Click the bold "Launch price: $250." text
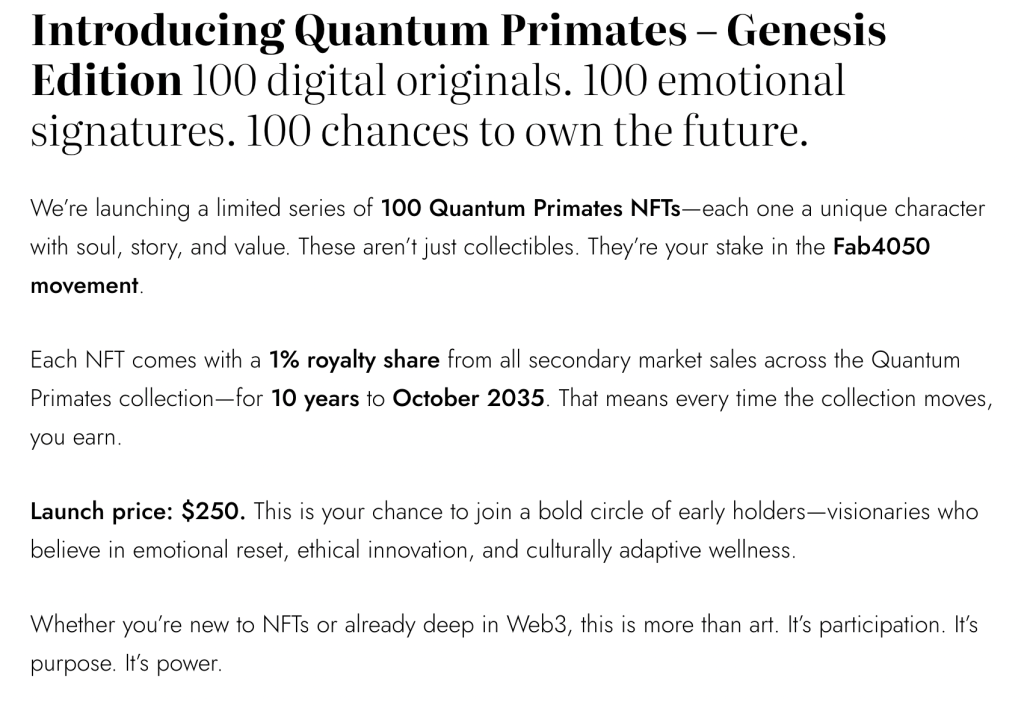 click(138, 512)
